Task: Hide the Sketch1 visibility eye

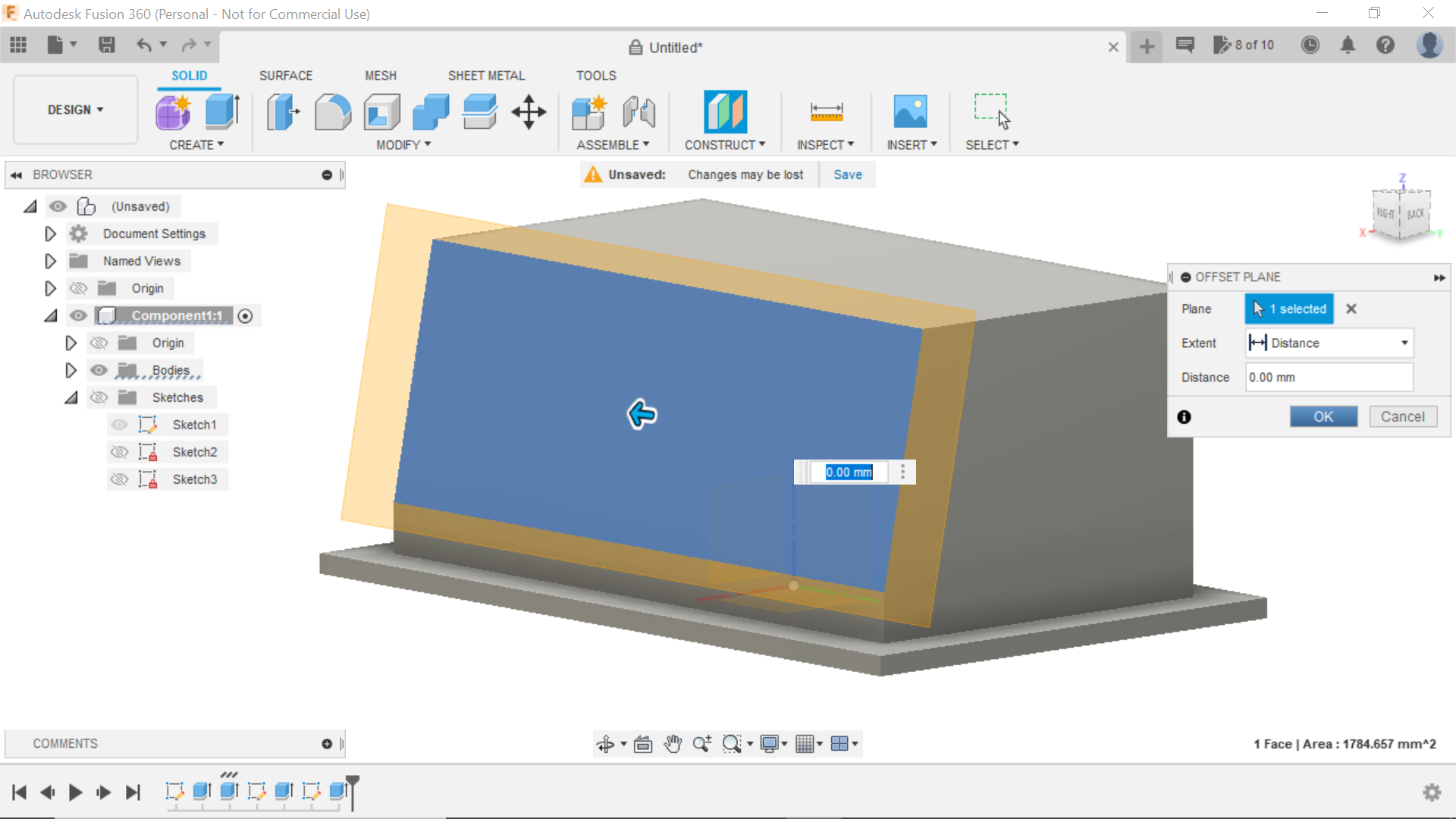Action: click(x=119, y=425)
